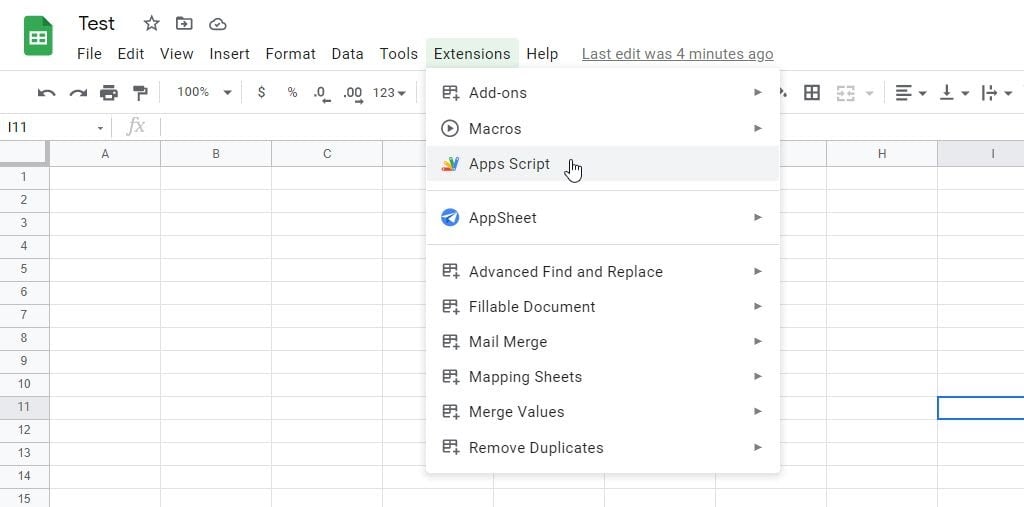This screenshot has height=507, width=1024.
Task: Star the Test document
Action: coord(151,23)
